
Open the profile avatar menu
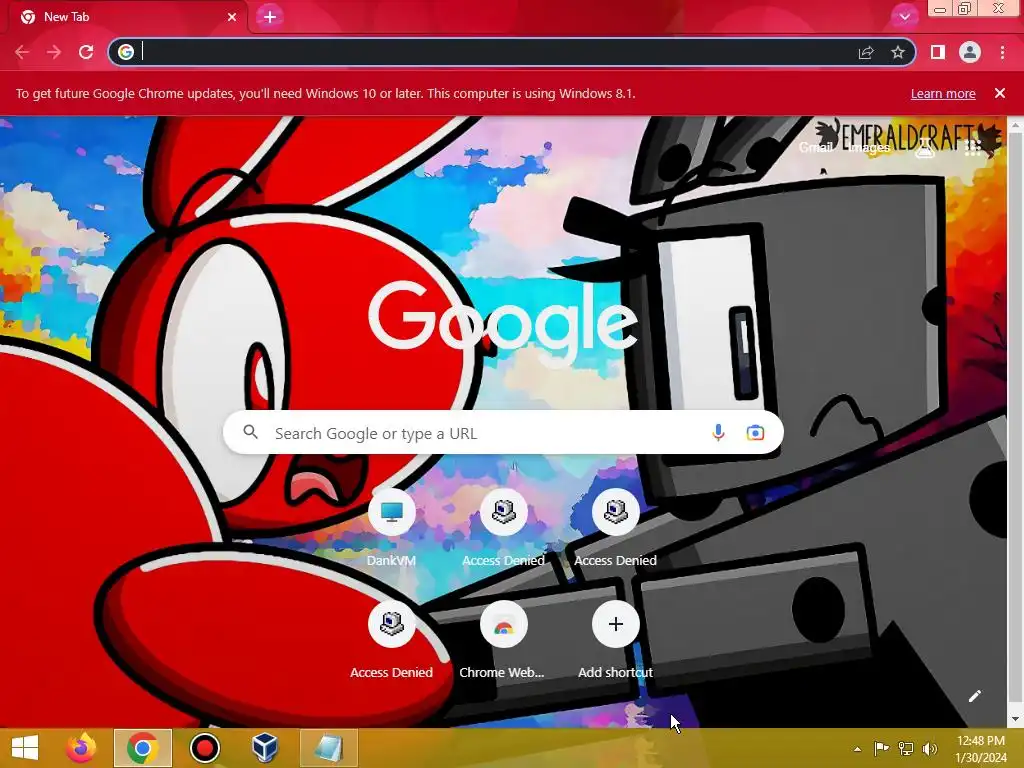point(970,52)
